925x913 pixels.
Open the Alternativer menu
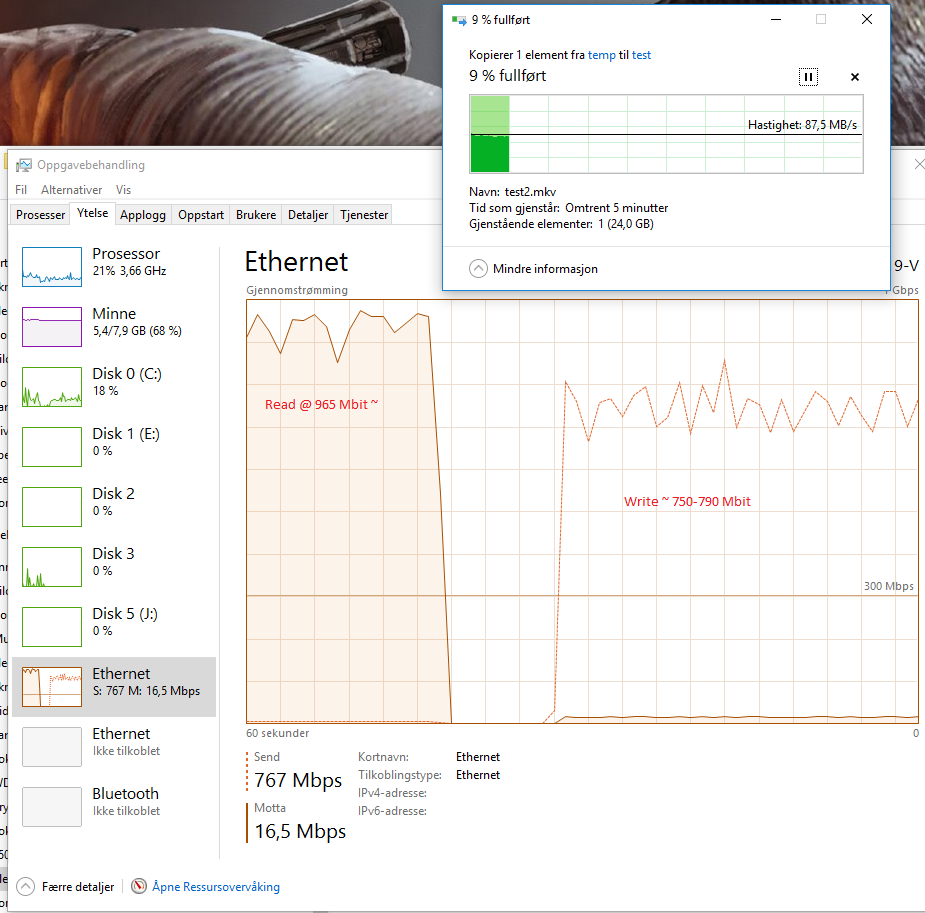(x=71, y=190)
